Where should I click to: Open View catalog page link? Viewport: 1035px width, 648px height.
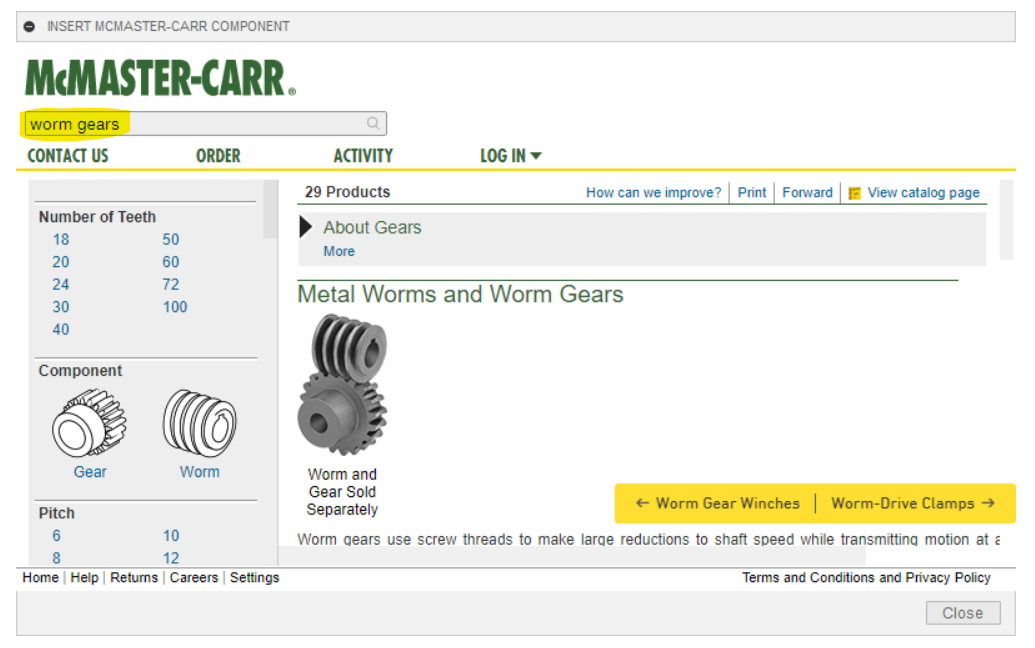(x=923, y=193)
